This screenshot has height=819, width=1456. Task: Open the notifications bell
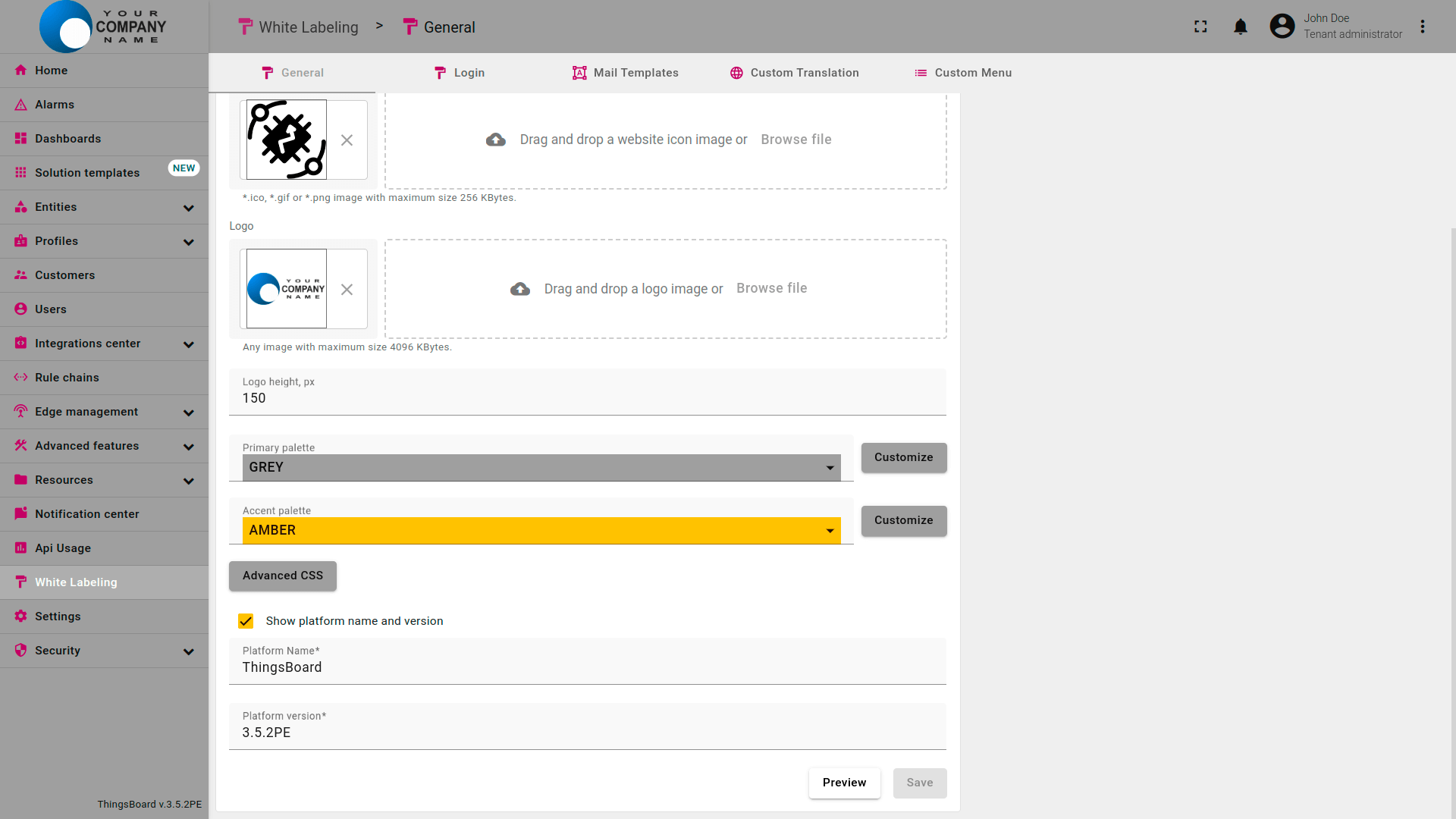(1241, 27)
